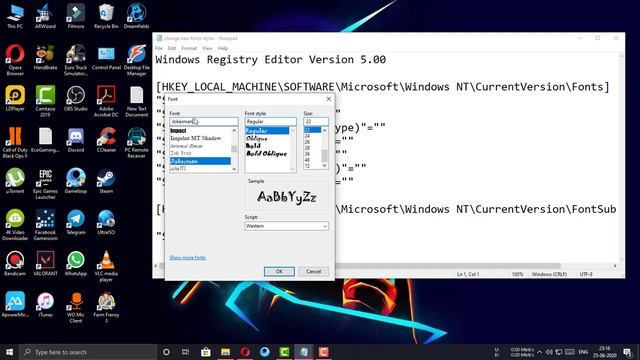Viewport: 640px width, 360px height.
Task: Open iTunes desktop icon
Action: click(x=45, y=304)
